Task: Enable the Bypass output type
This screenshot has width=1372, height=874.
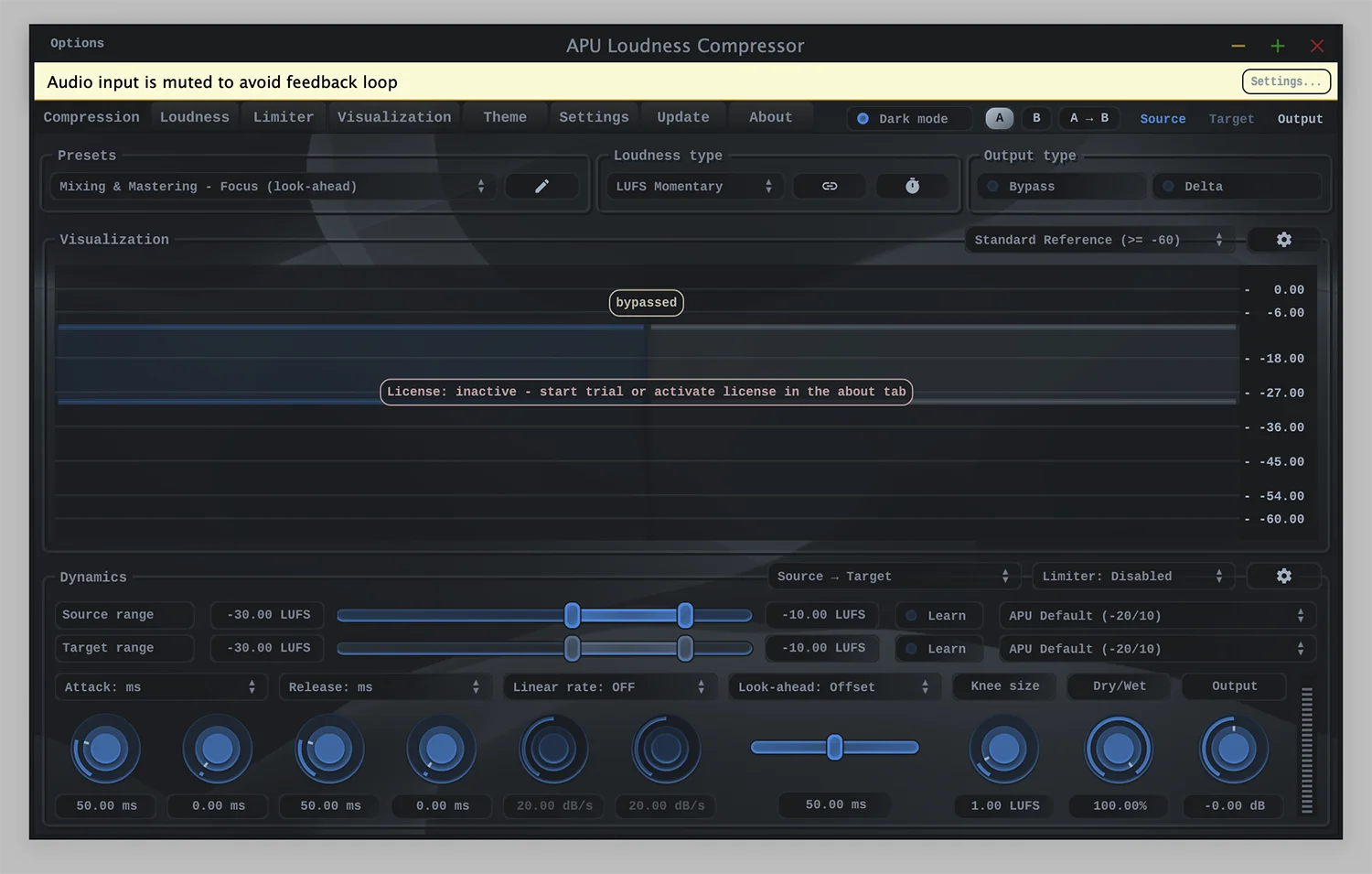Action: coord(1061,187)
